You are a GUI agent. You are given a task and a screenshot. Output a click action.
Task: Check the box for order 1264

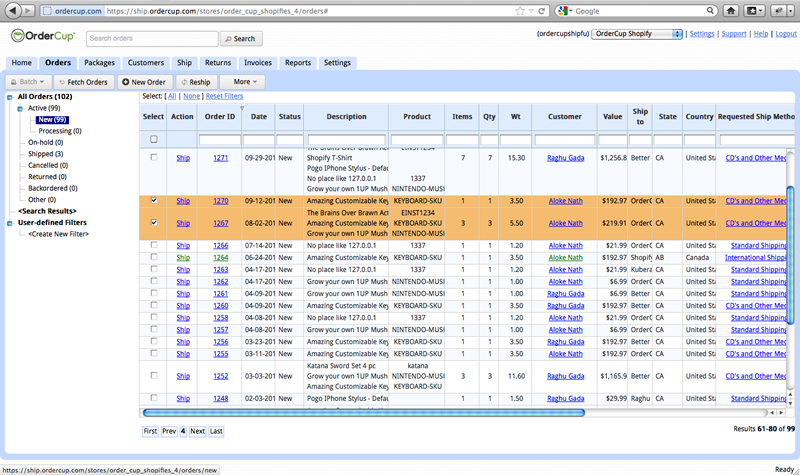click(154, 257)
